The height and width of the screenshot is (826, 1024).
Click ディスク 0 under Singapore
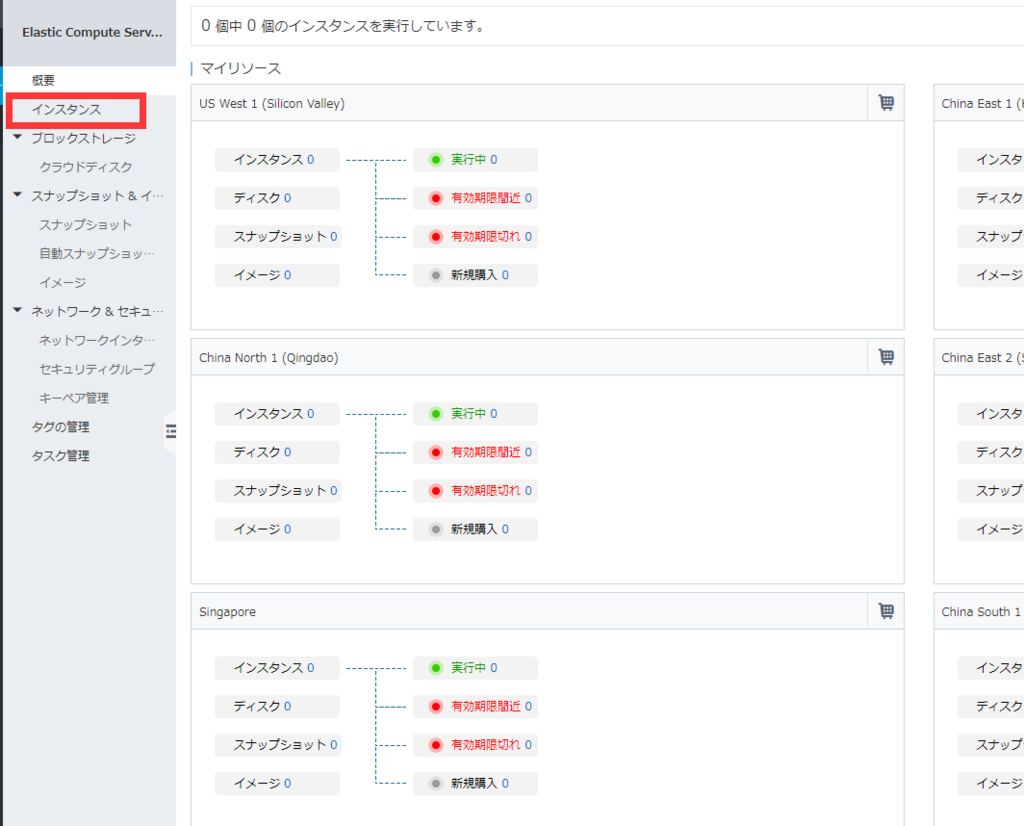pyautogui.click(x=277, y=706)
